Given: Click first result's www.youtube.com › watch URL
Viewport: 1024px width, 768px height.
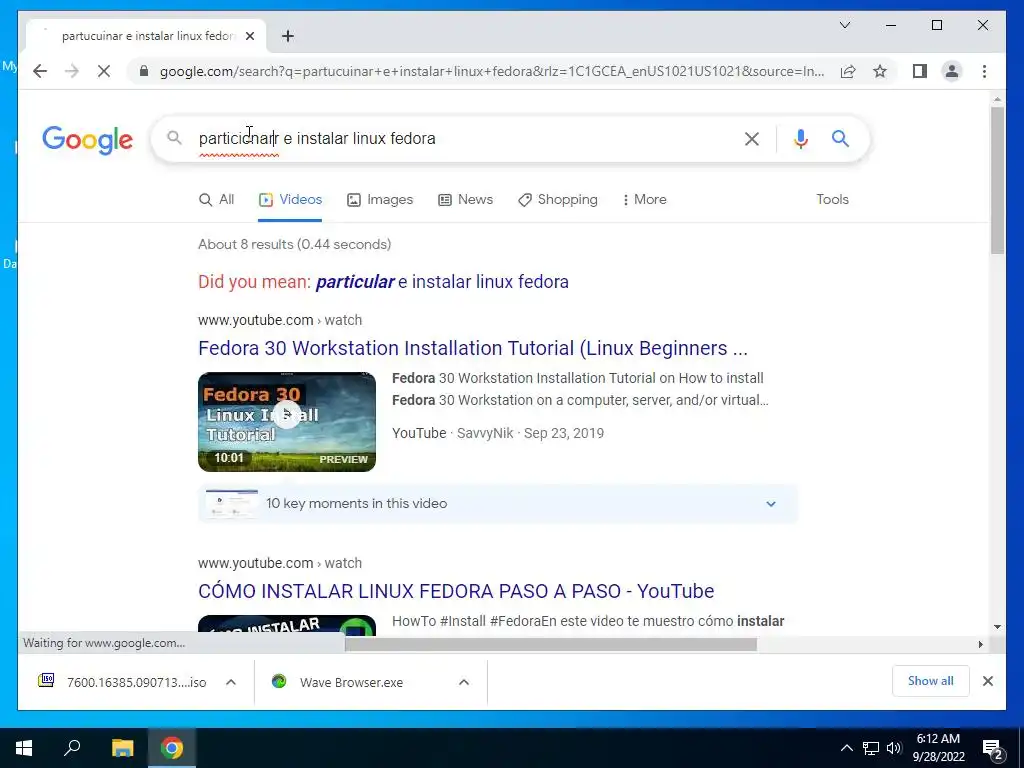Looking at the screenshot, I should click(280, 320).
